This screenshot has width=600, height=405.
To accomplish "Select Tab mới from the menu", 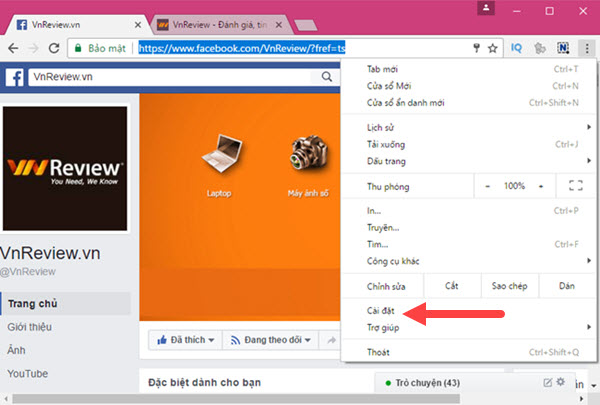I will click(468, 69).
